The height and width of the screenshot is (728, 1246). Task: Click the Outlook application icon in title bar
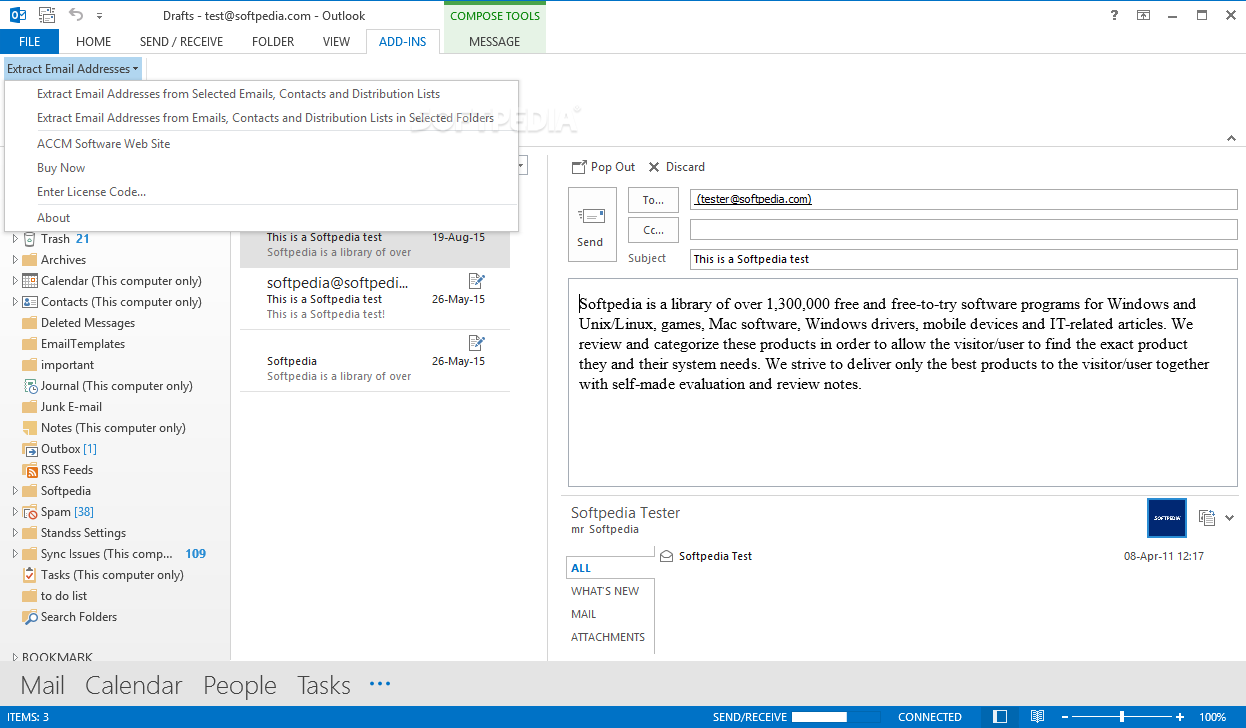click(x=18, y=15)
